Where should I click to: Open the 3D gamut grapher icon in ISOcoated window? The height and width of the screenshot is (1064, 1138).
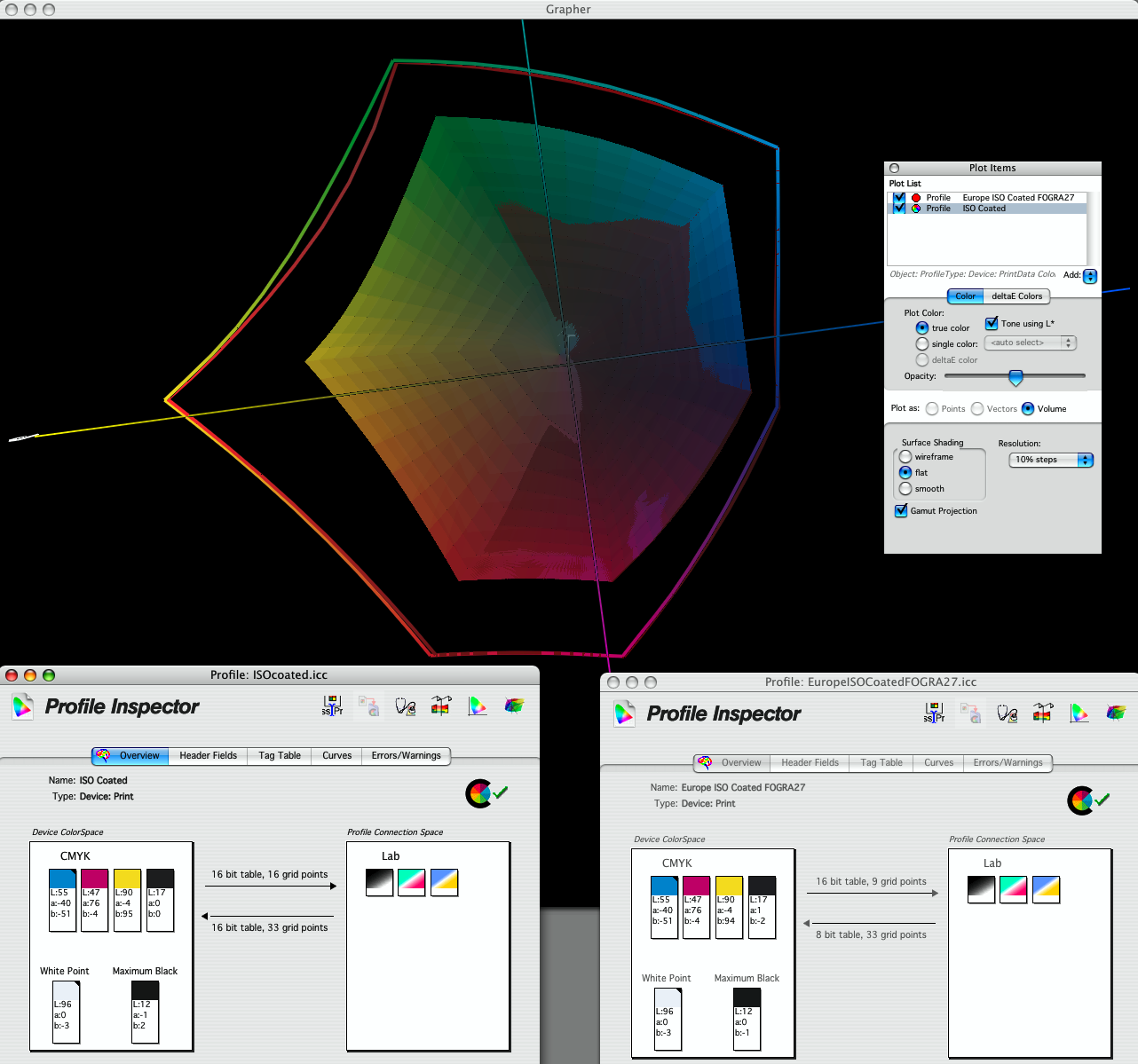[514, 706]
